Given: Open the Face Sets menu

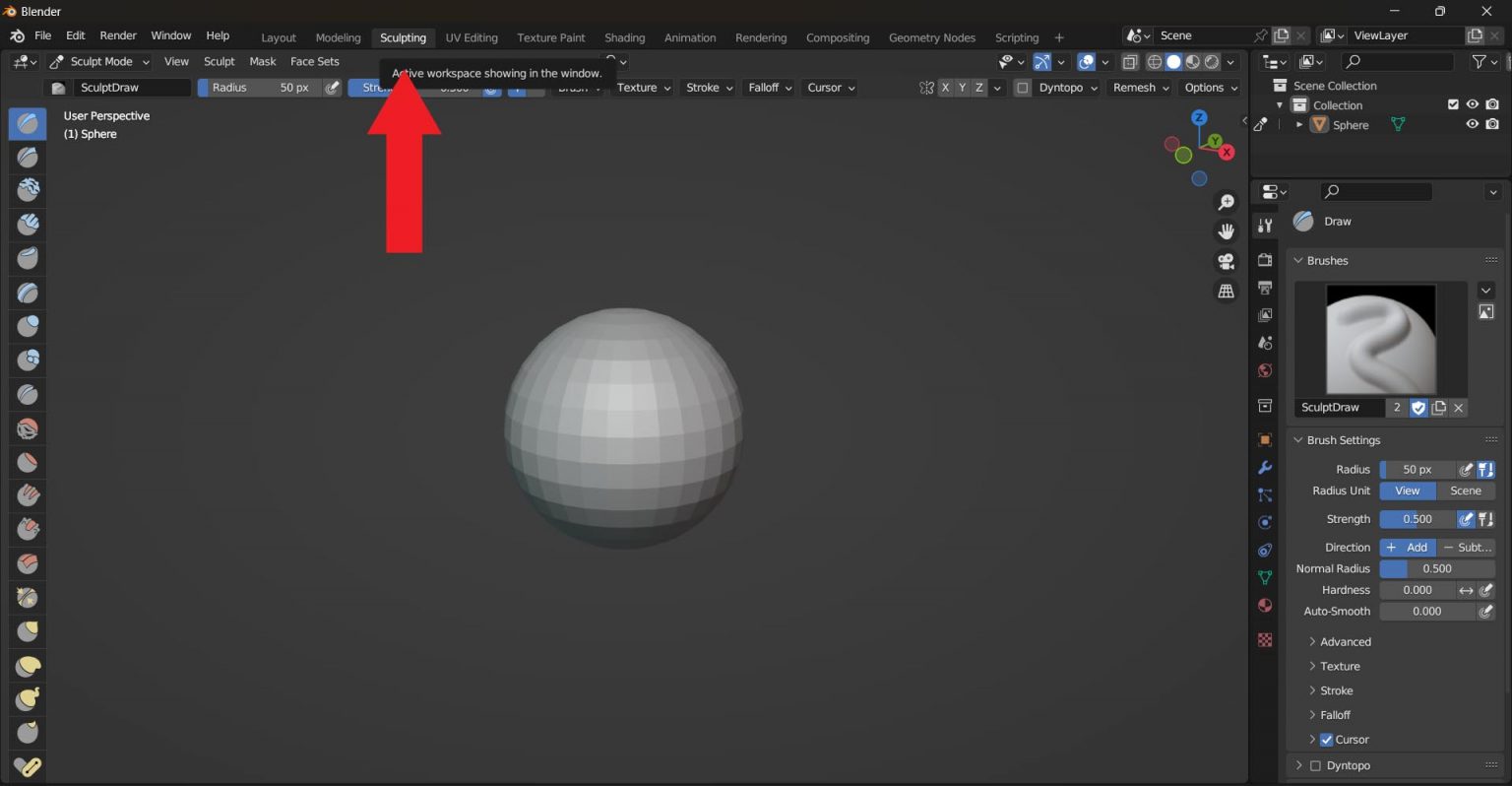Looking at the screenshot, I should [x=314, y=61].
